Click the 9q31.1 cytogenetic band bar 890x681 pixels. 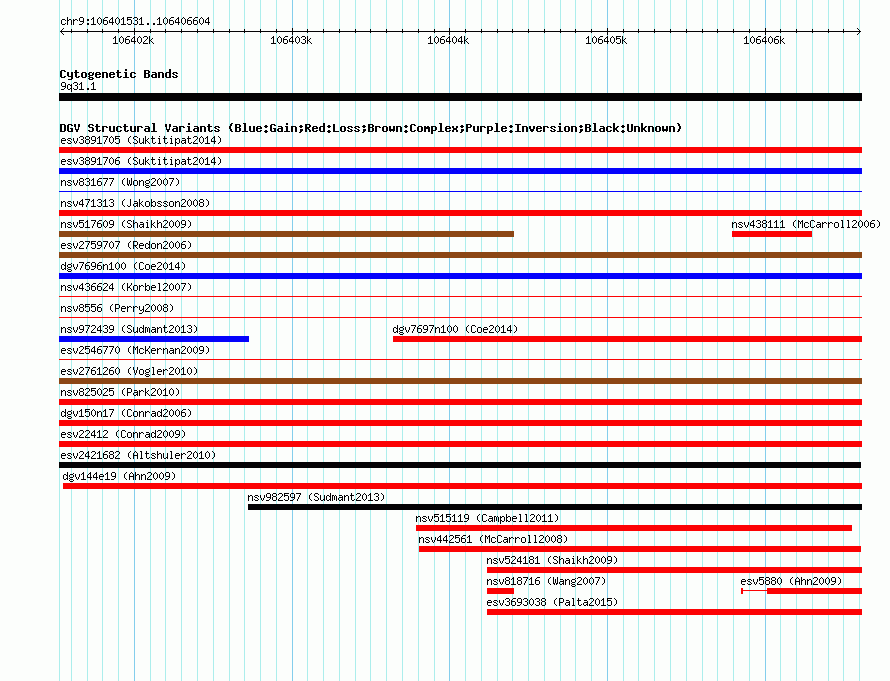(x=460, y=97)
